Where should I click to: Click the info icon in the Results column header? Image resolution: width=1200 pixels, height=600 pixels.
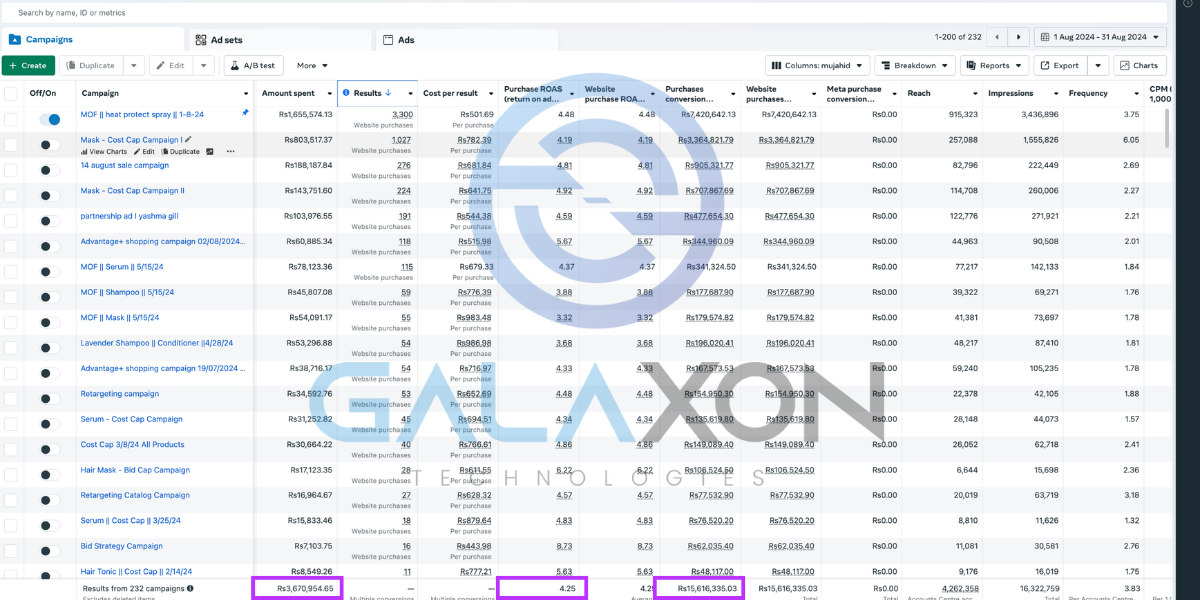pyautogui.click(x=346, y=93)
